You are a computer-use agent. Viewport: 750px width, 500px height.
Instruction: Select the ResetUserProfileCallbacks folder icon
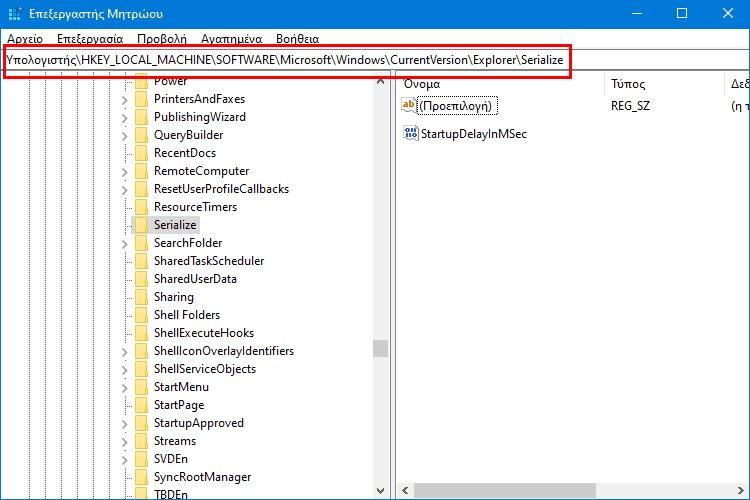[x=141, y=189]
